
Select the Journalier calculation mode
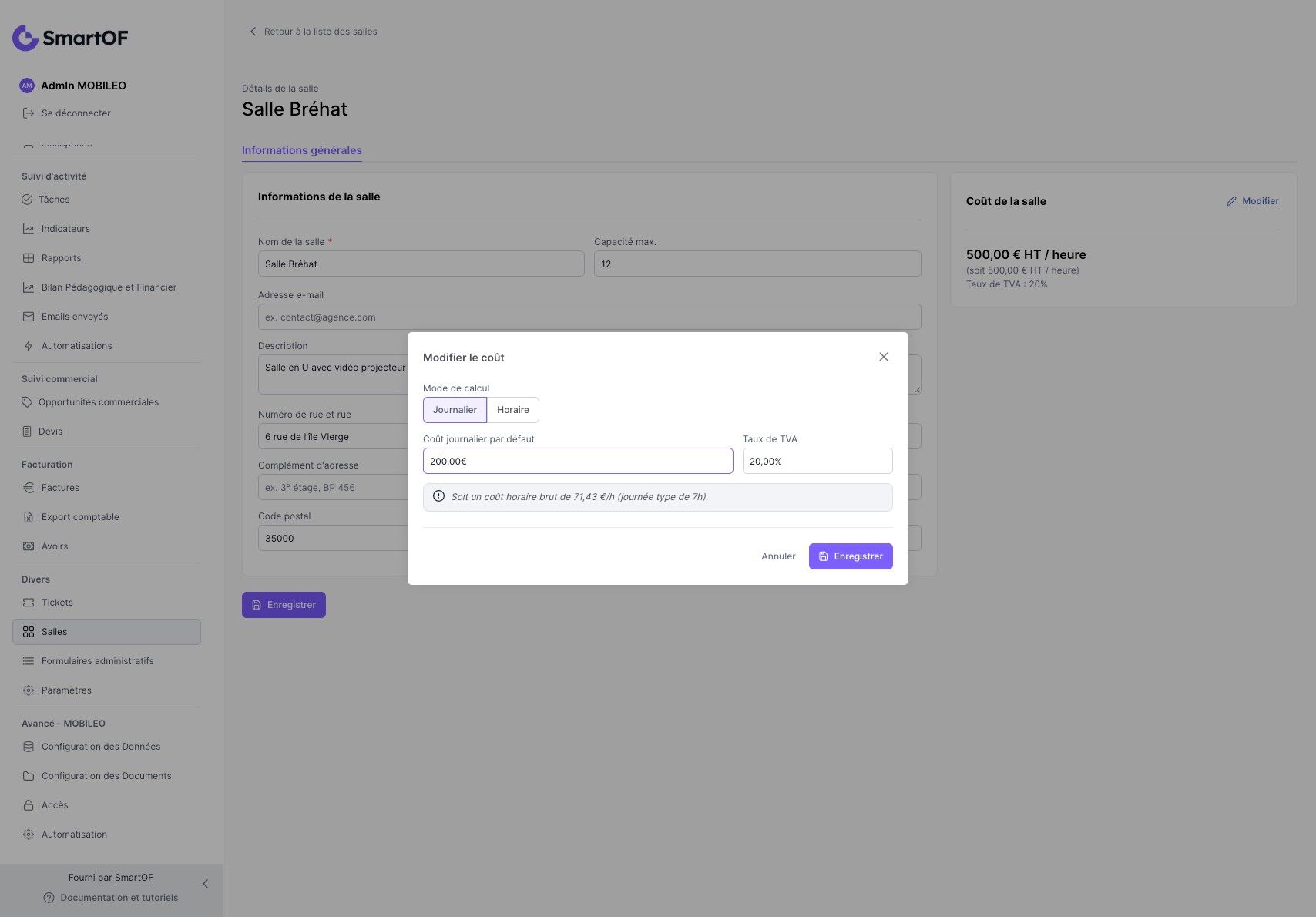(x=455, y=410)
